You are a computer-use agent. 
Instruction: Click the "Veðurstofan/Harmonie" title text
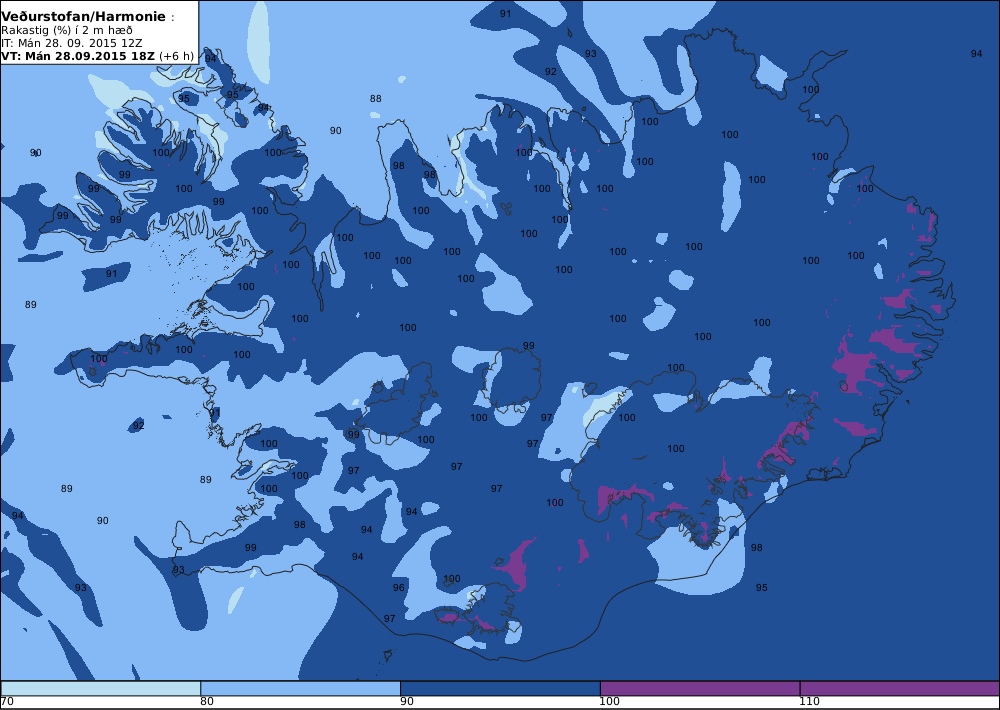83,17
